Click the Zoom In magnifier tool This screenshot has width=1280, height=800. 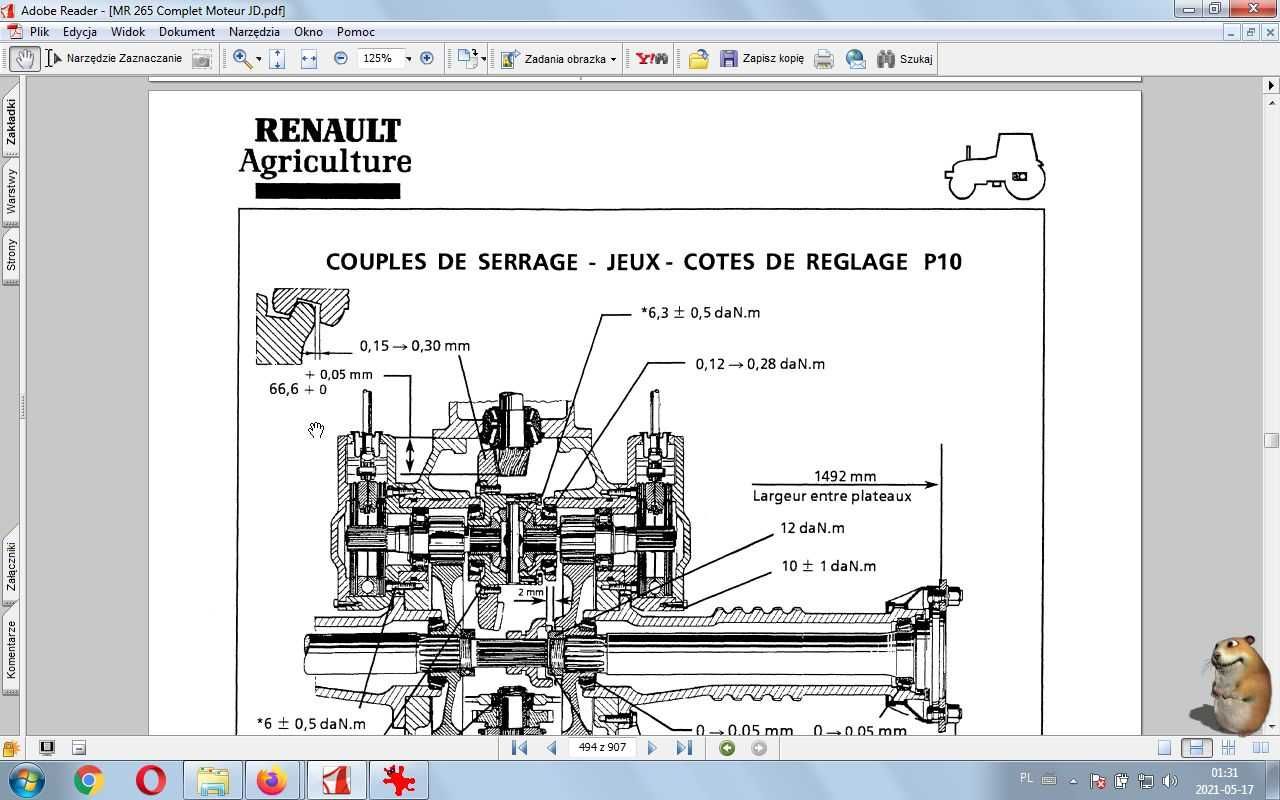click(242, 59)
